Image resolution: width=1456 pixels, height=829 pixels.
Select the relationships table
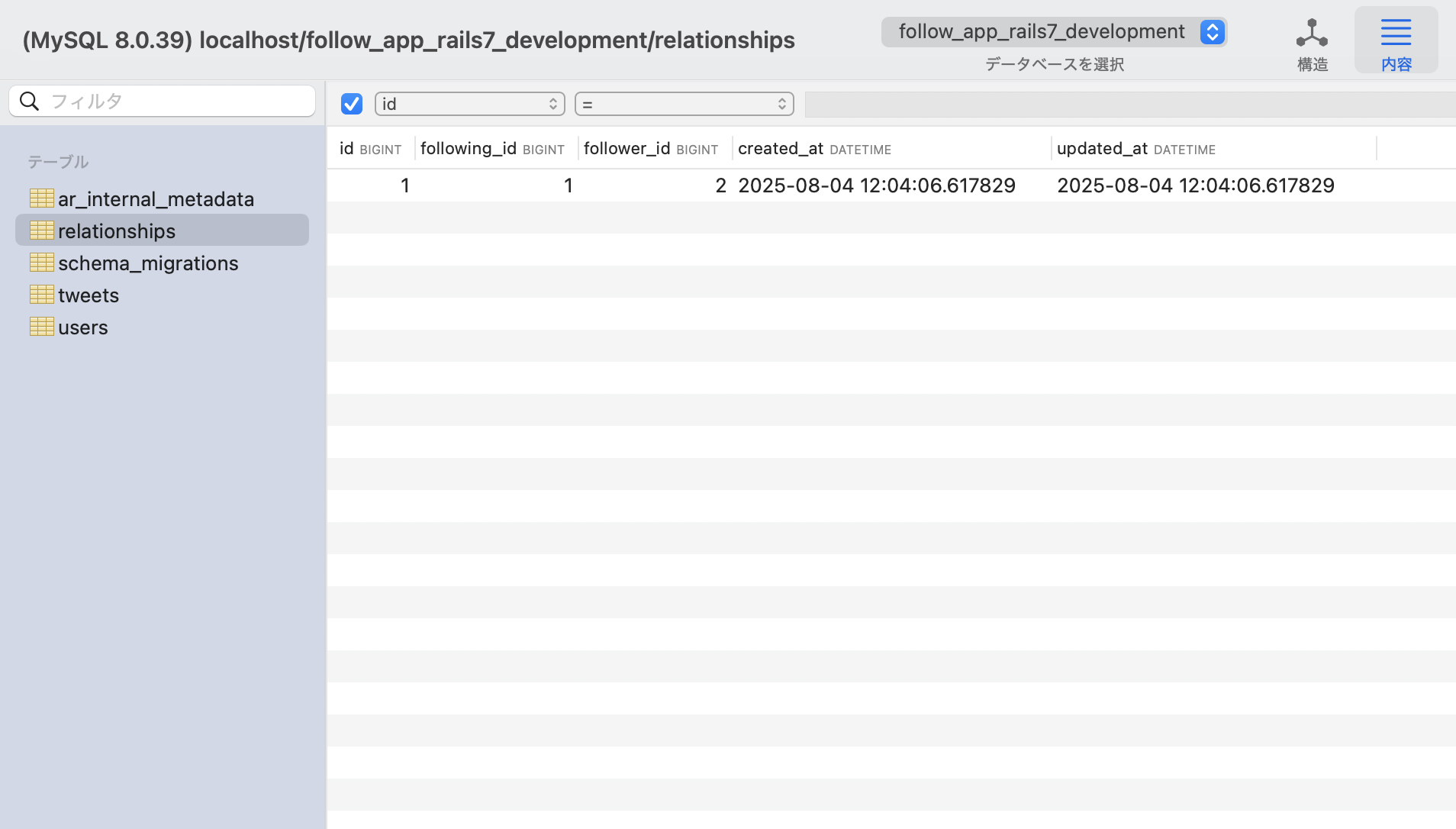pos(162,231)
